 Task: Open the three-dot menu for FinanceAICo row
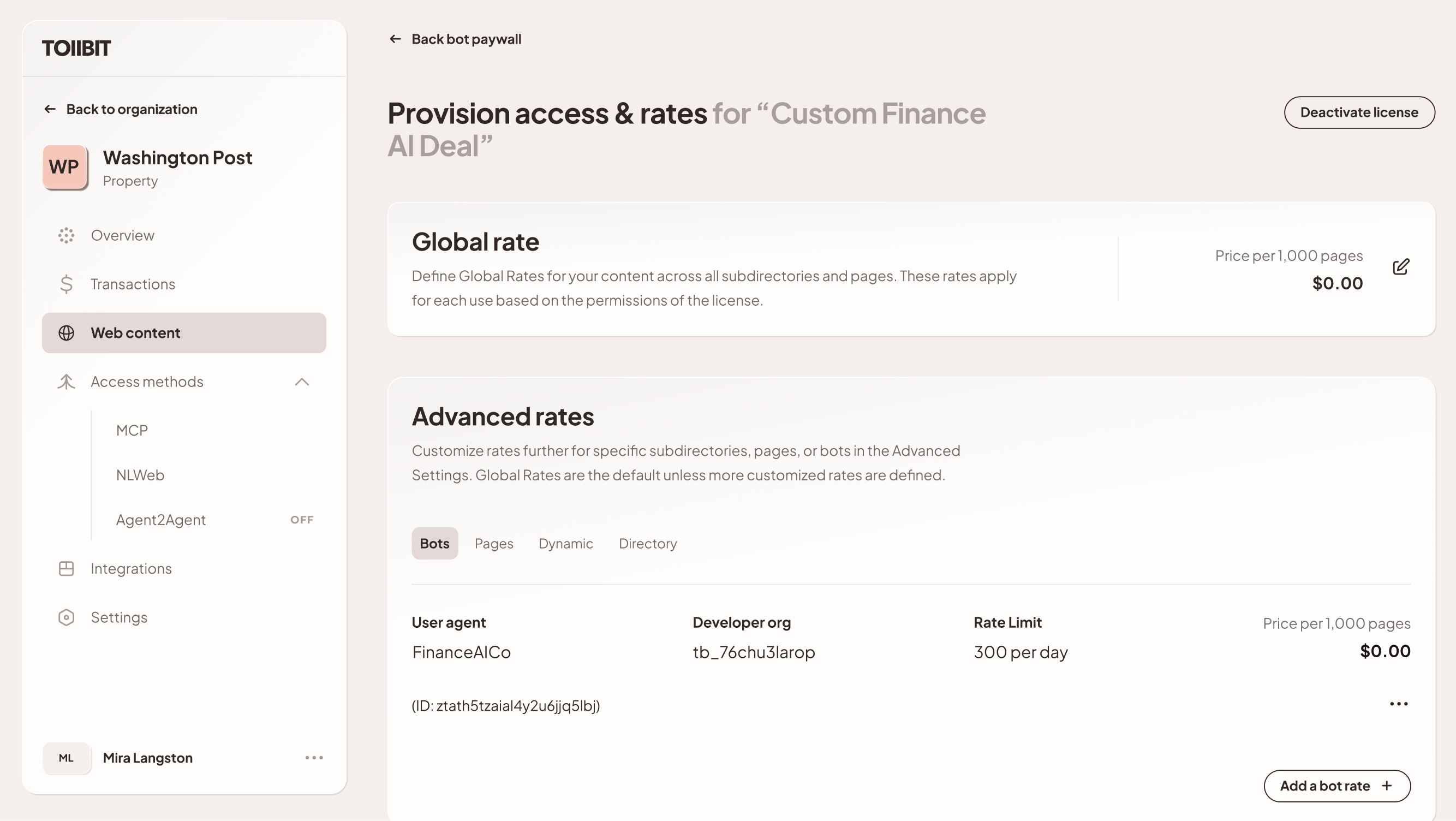click(x=1398, y=703)
